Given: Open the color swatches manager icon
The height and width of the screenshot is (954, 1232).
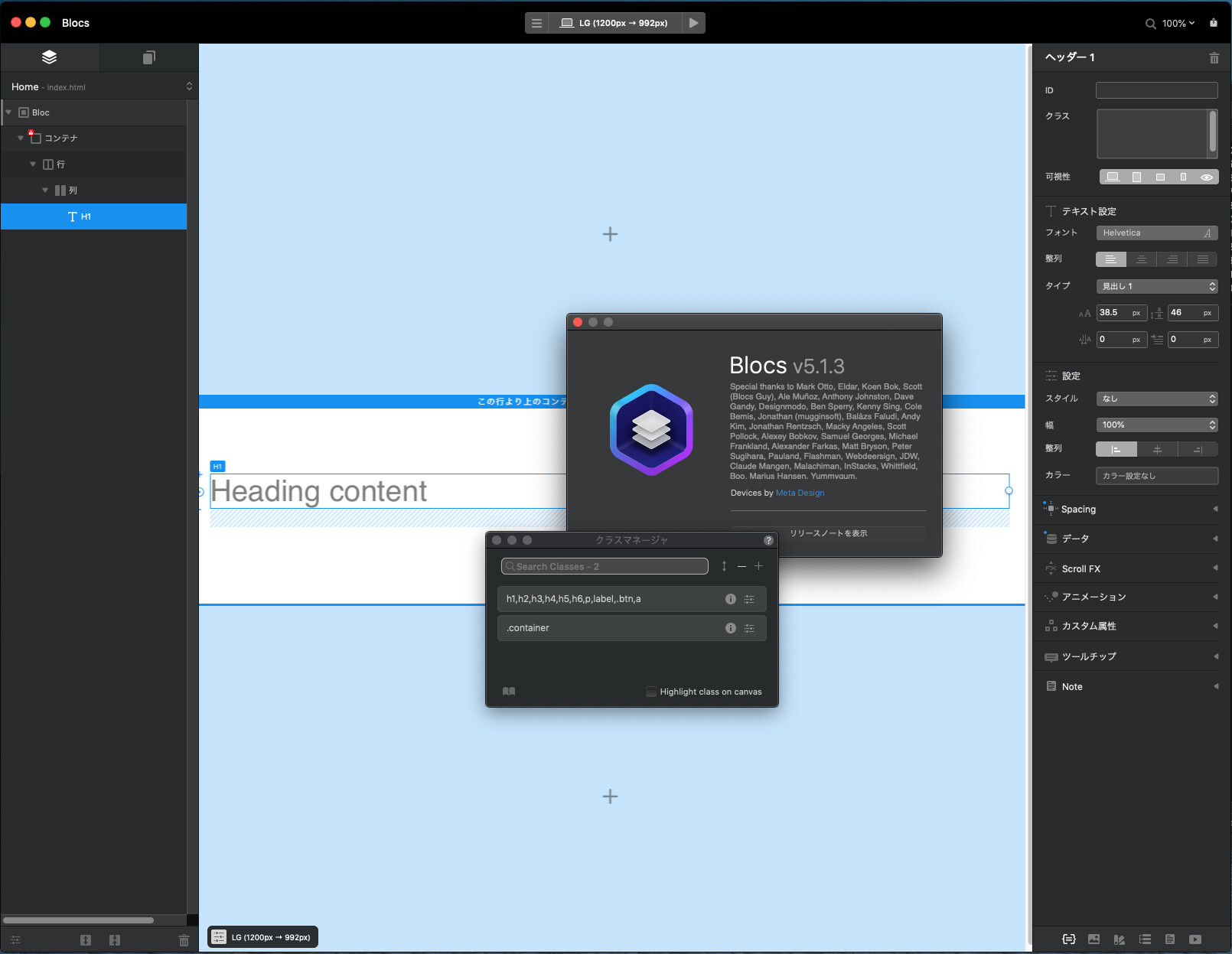Looking at the screenshot, I should (x=1120, y=939).
